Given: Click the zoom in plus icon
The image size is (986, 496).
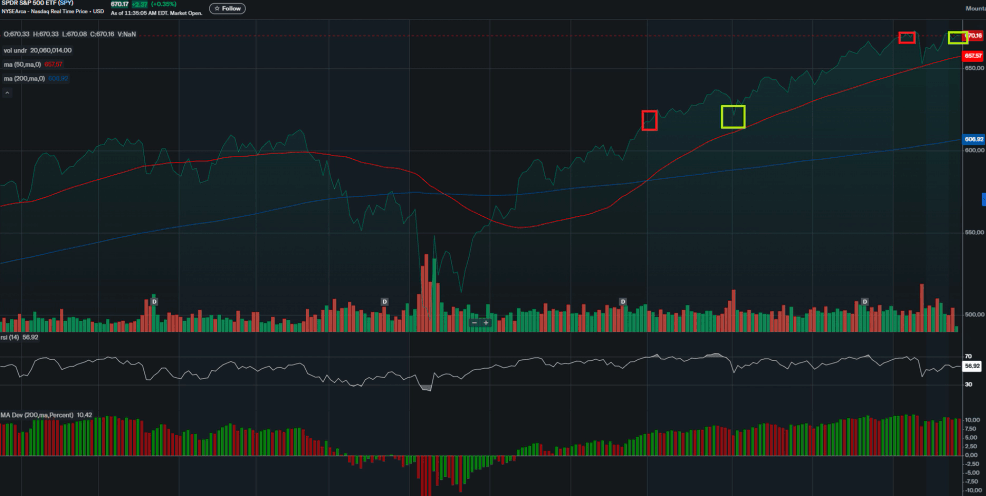Looking at the screenshot, I should 486,322.
